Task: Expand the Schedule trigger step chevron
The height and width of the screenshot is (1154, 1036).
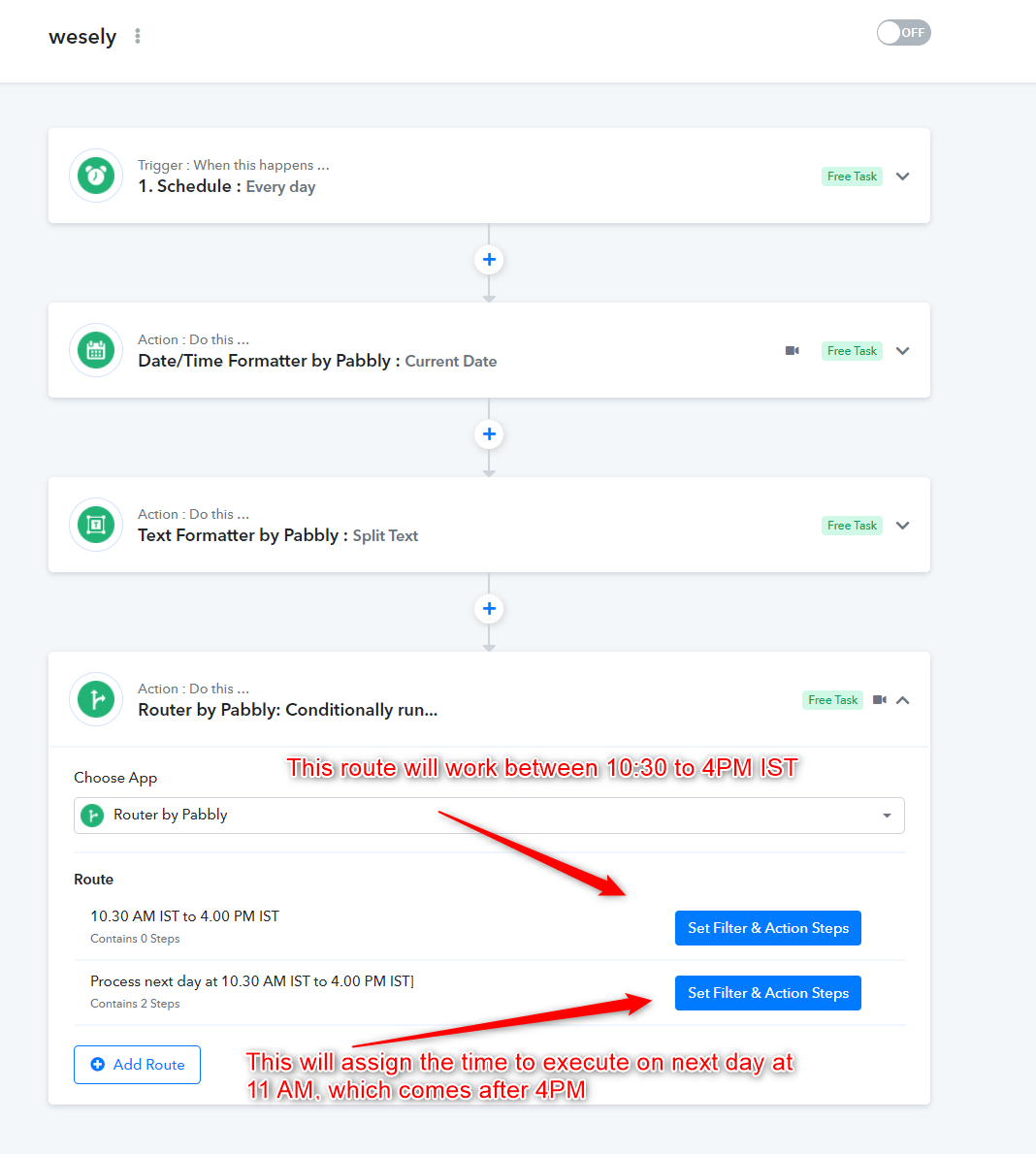Action: click(903, 176)
